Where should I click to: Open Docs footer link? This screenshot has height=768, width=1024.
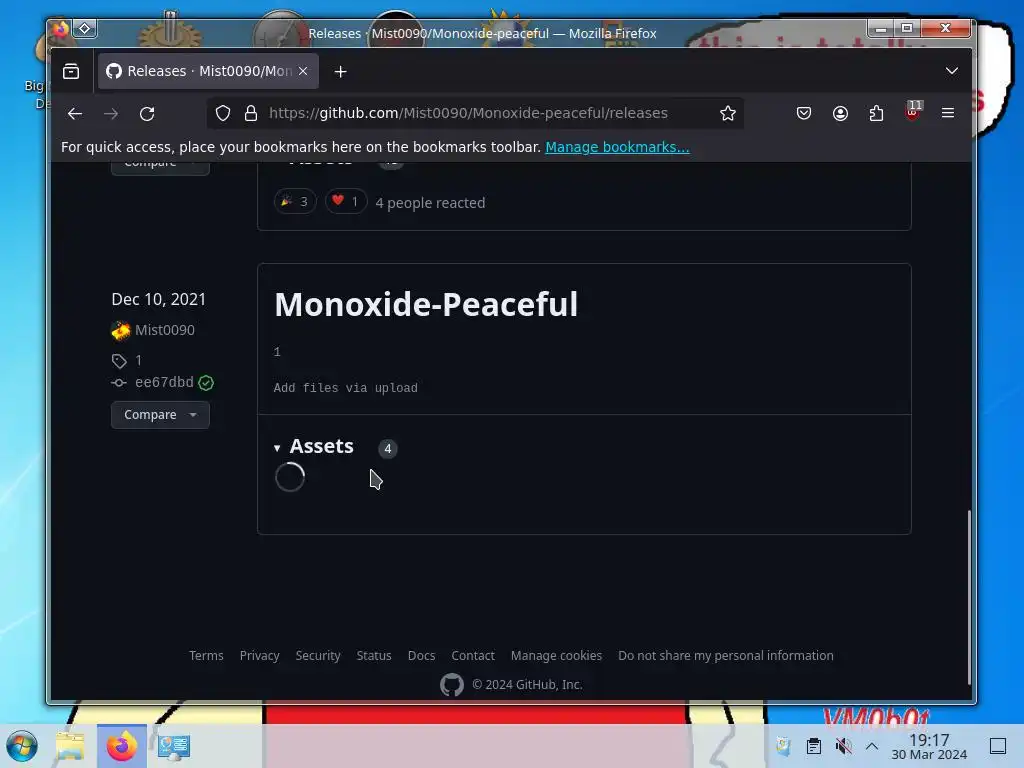(x=421, y=656)
